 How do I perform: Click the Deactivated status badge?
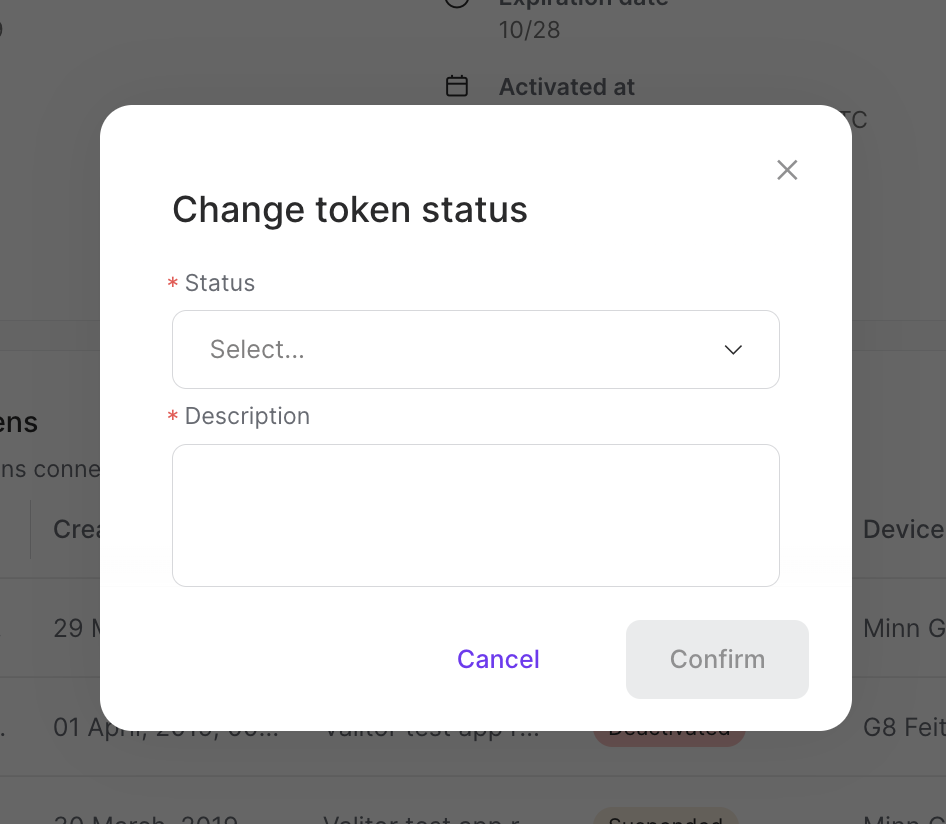click(668, 728)
